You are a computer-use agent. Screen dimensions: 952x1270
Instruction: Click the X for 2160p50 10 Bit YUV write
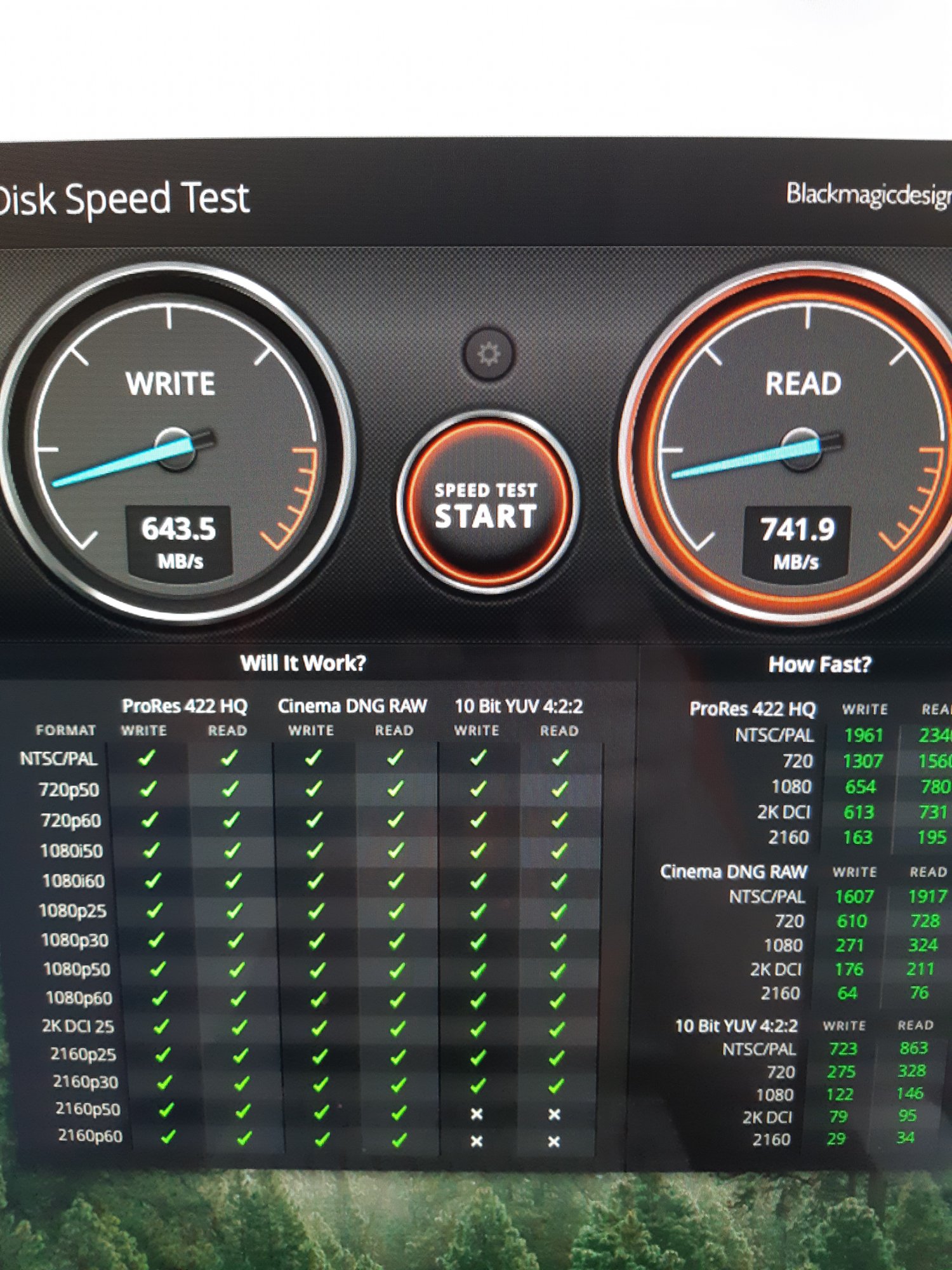point(477,1114)
